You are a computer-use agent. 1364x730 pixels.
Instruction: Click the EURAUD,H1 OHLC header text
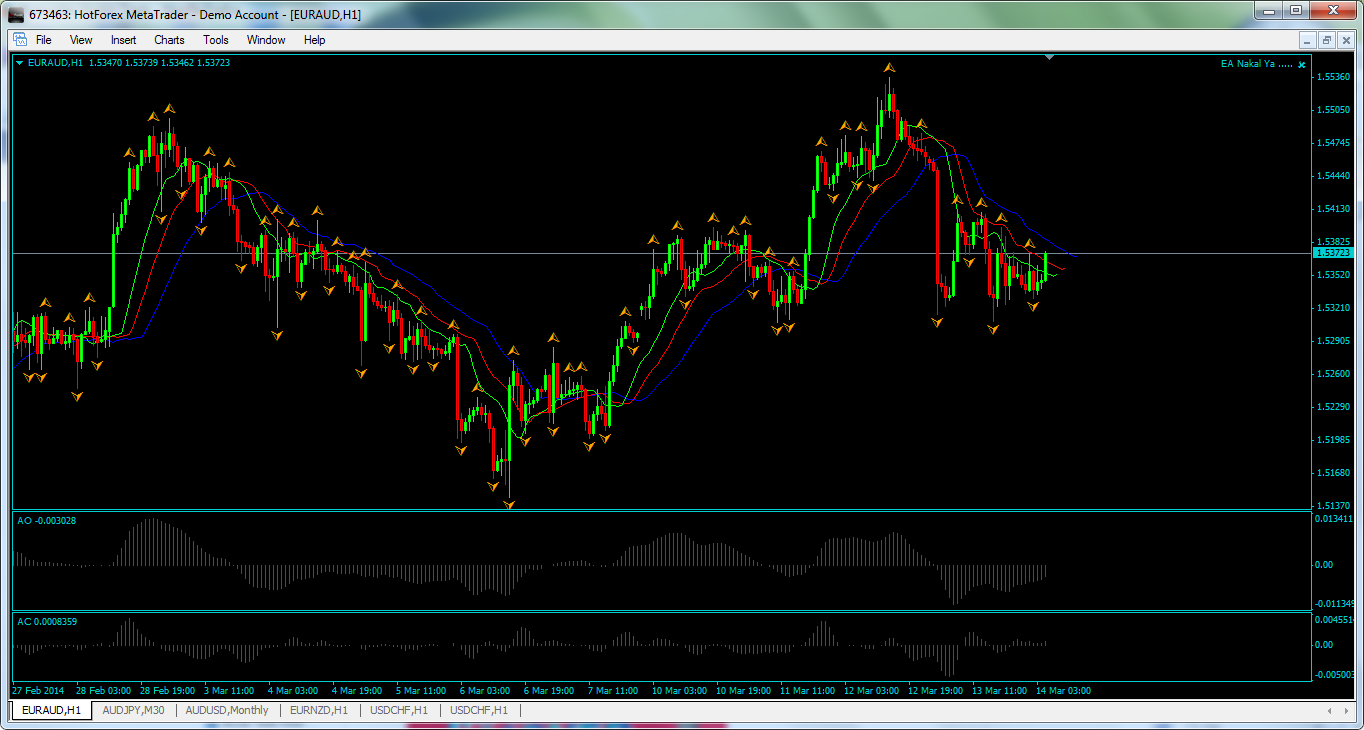(x=130, y=63)
